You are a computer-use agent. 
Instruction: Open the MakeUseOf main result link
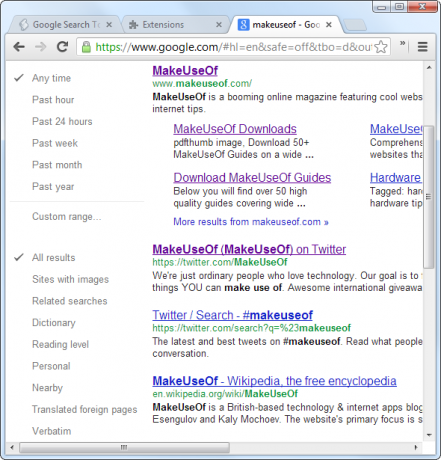185,71
